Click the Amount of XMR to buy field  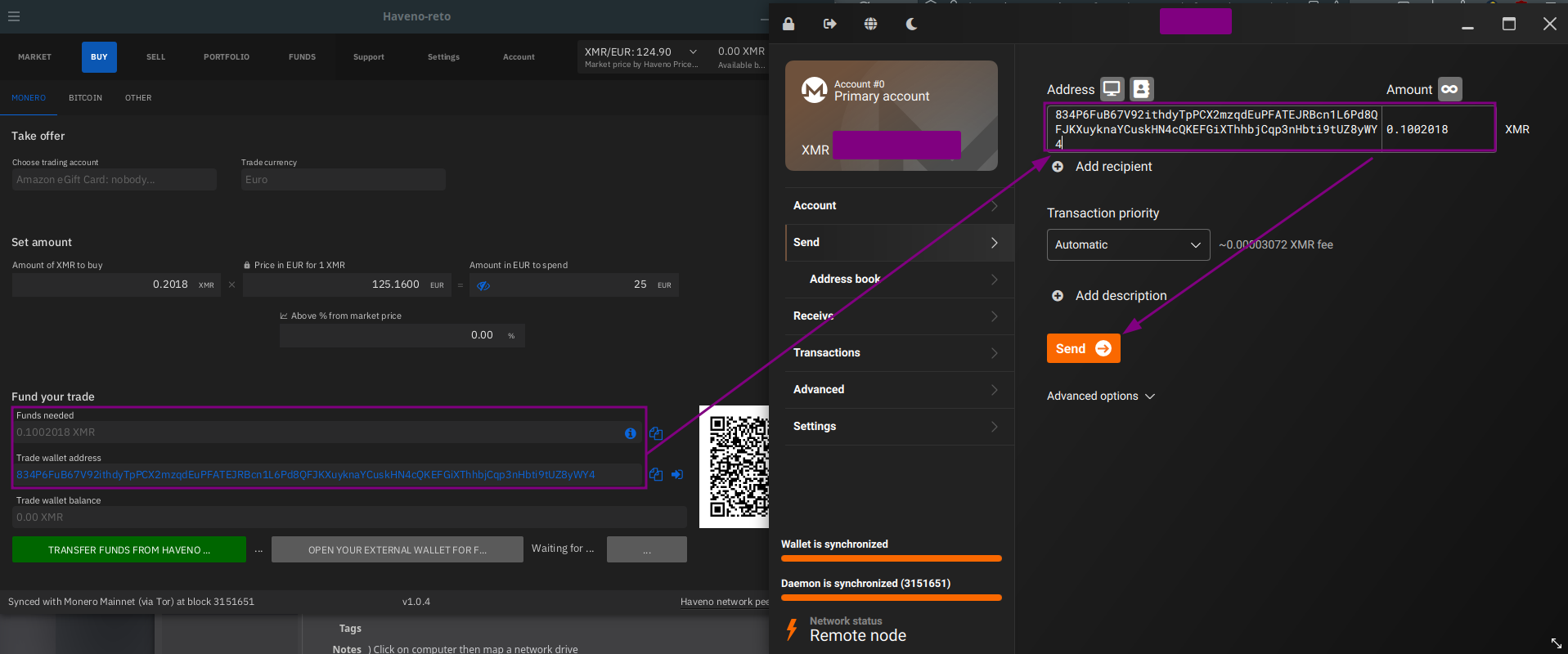pos(116,285)
